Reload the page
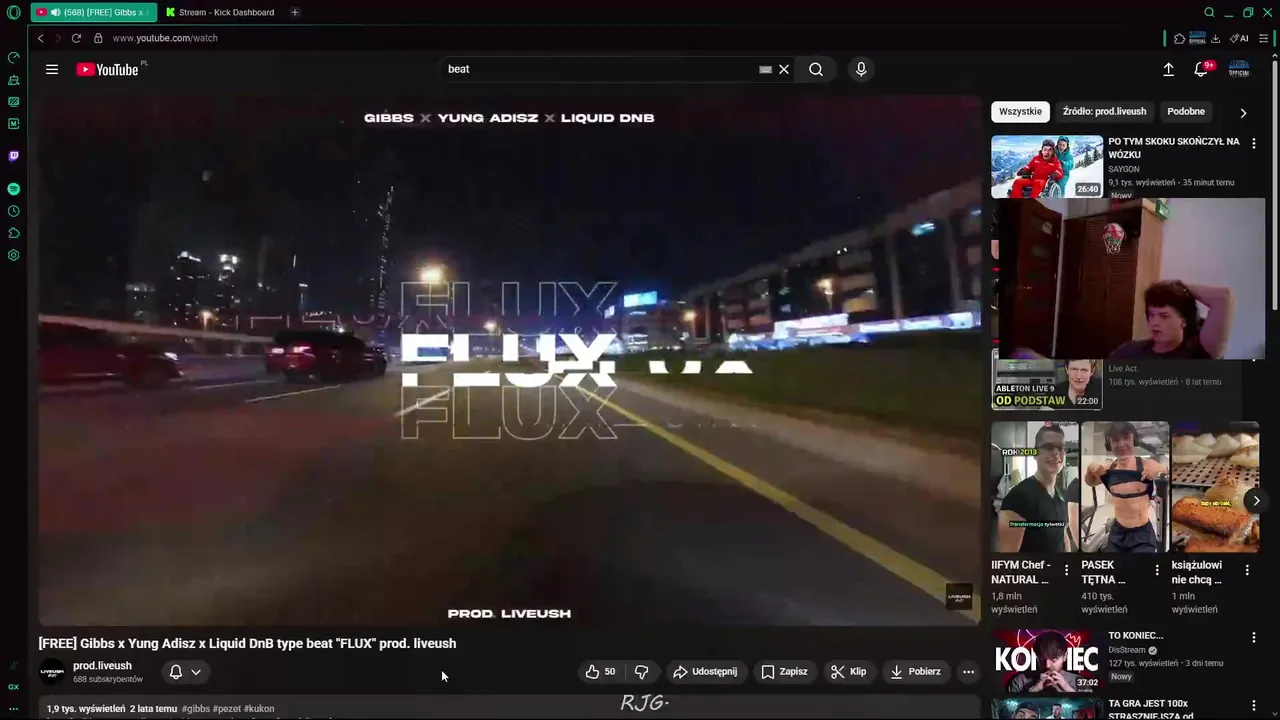 pyautogui.click(x=76, y=38)
